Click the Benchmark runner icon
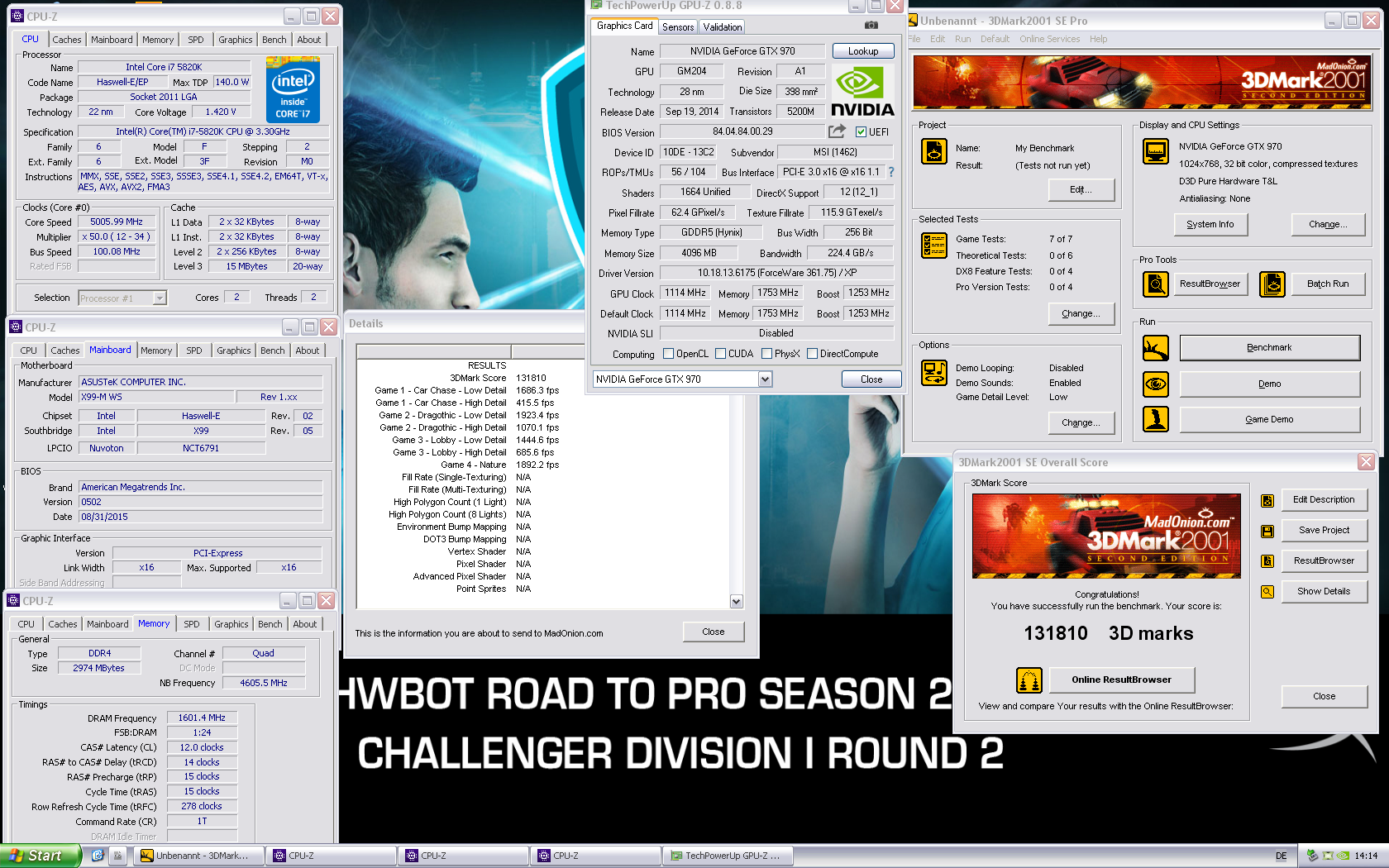This screenshot has width=1389, height=868. [1155, 348]
